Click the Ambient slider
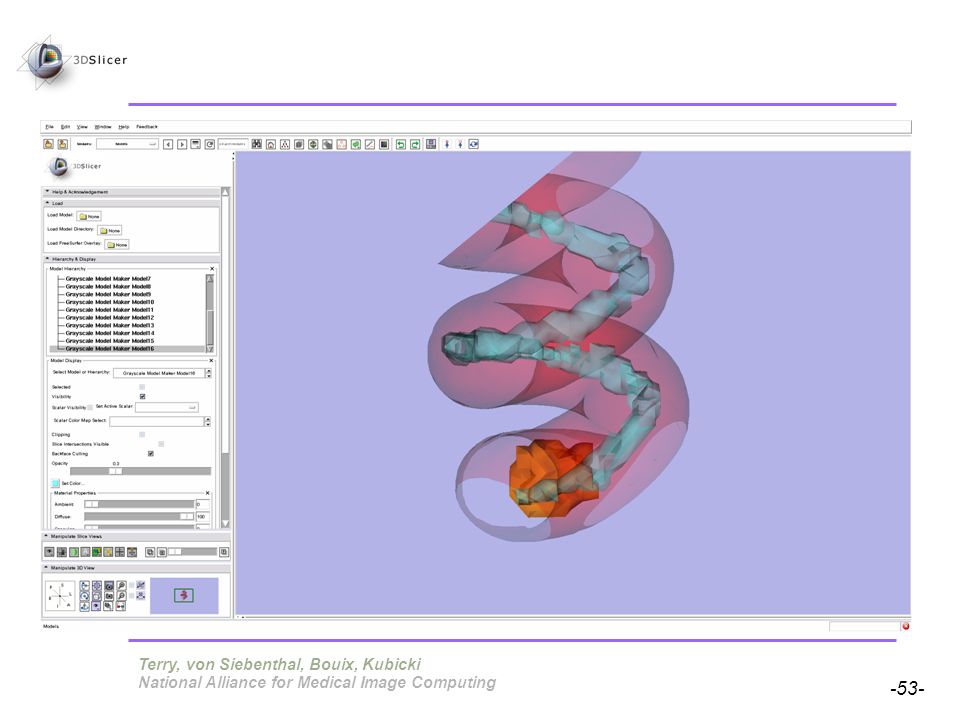Screen dimensions: 960x720 pos(139,504)
